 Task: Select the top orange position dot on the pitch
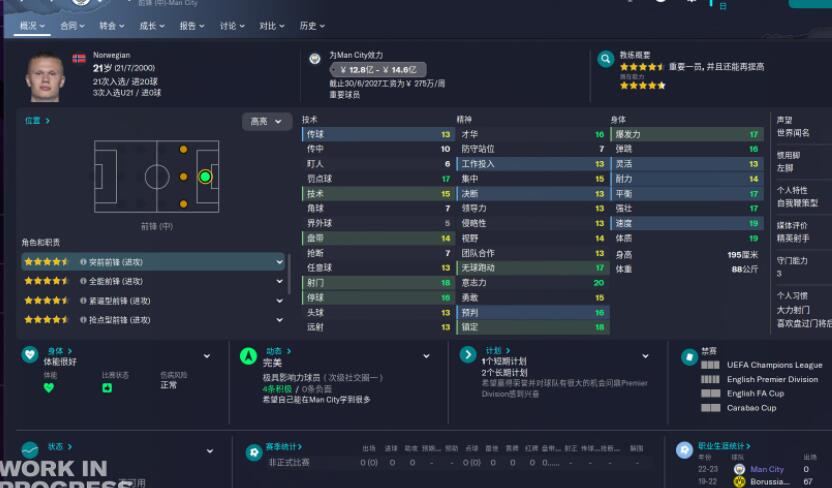(183, 150)
